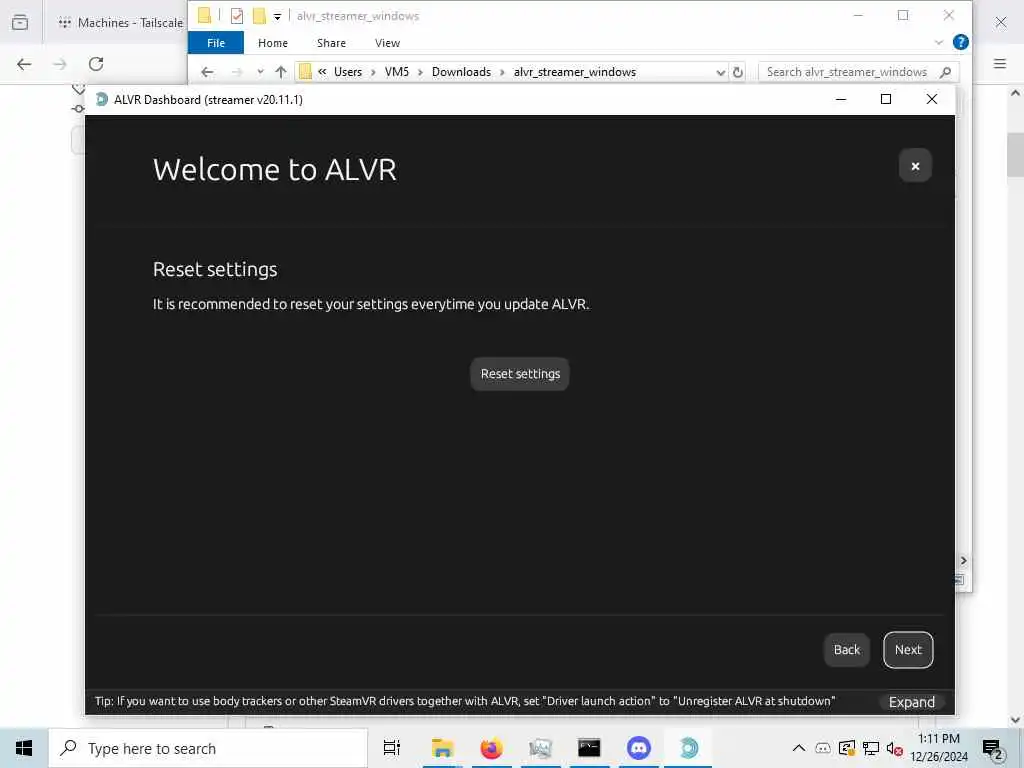Click the ALVR logo in title bar
This screenshot has height=768, width=1024.
coord(102,99)
